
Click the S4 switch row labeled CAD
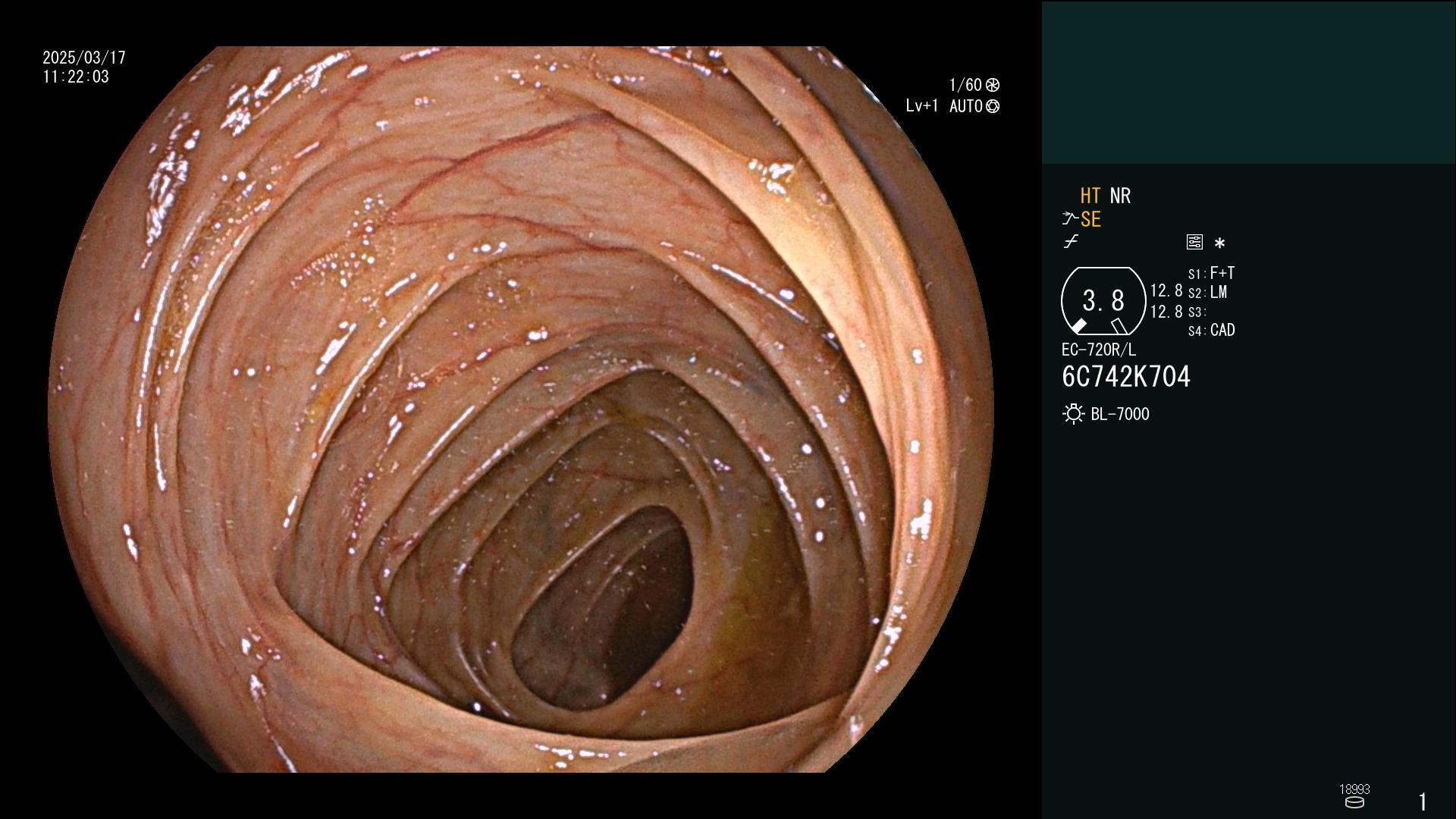click(1212, 331)
